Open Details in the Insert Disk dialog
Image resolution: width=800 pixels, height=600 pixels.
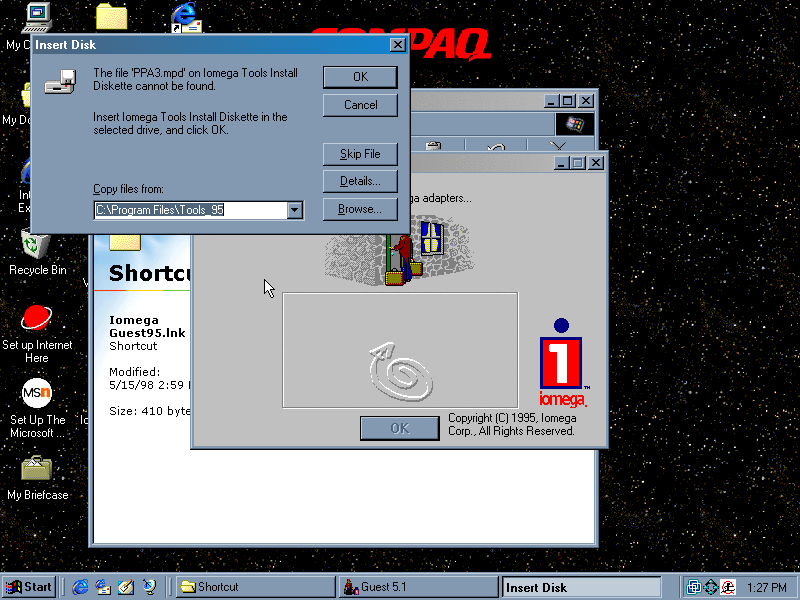360,181
